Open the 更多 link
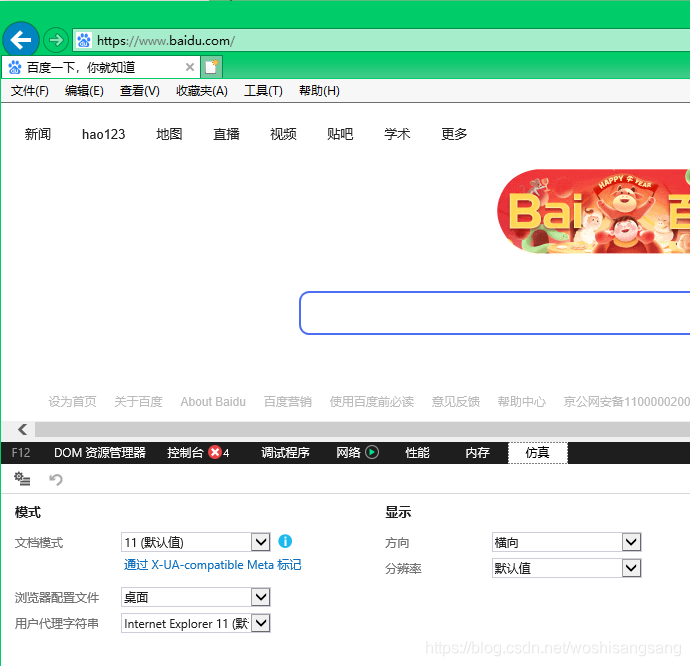 tap(454, 134)
